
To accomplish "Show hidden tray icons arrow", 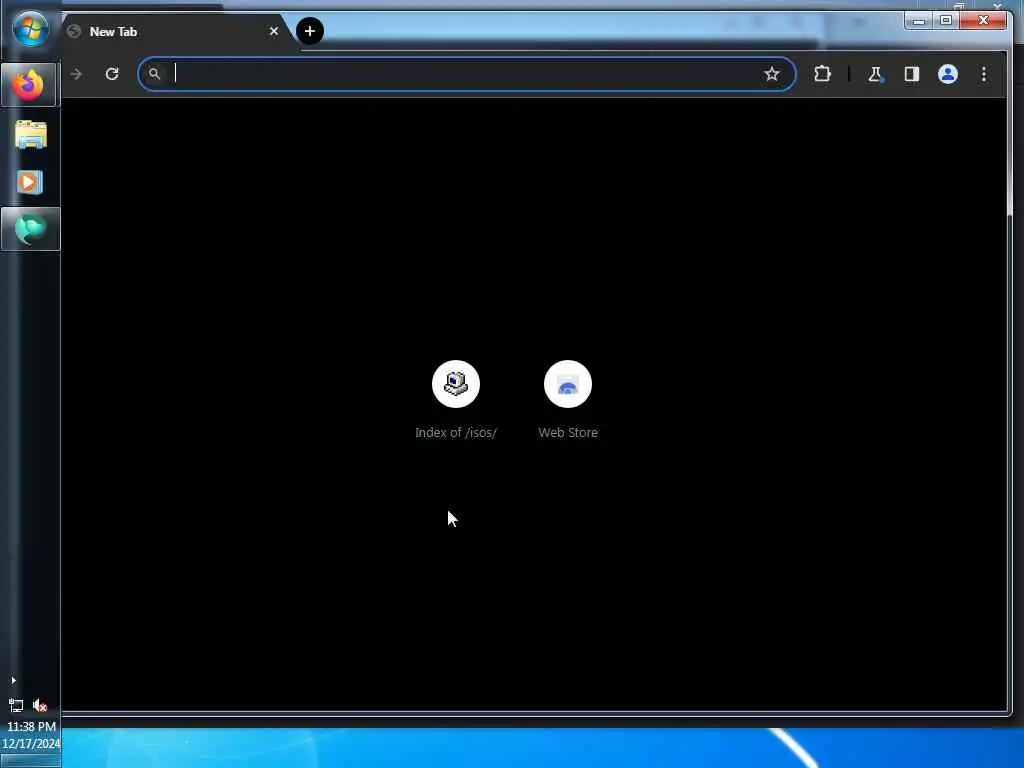I will pyautogui.click(x=13, y=680).
